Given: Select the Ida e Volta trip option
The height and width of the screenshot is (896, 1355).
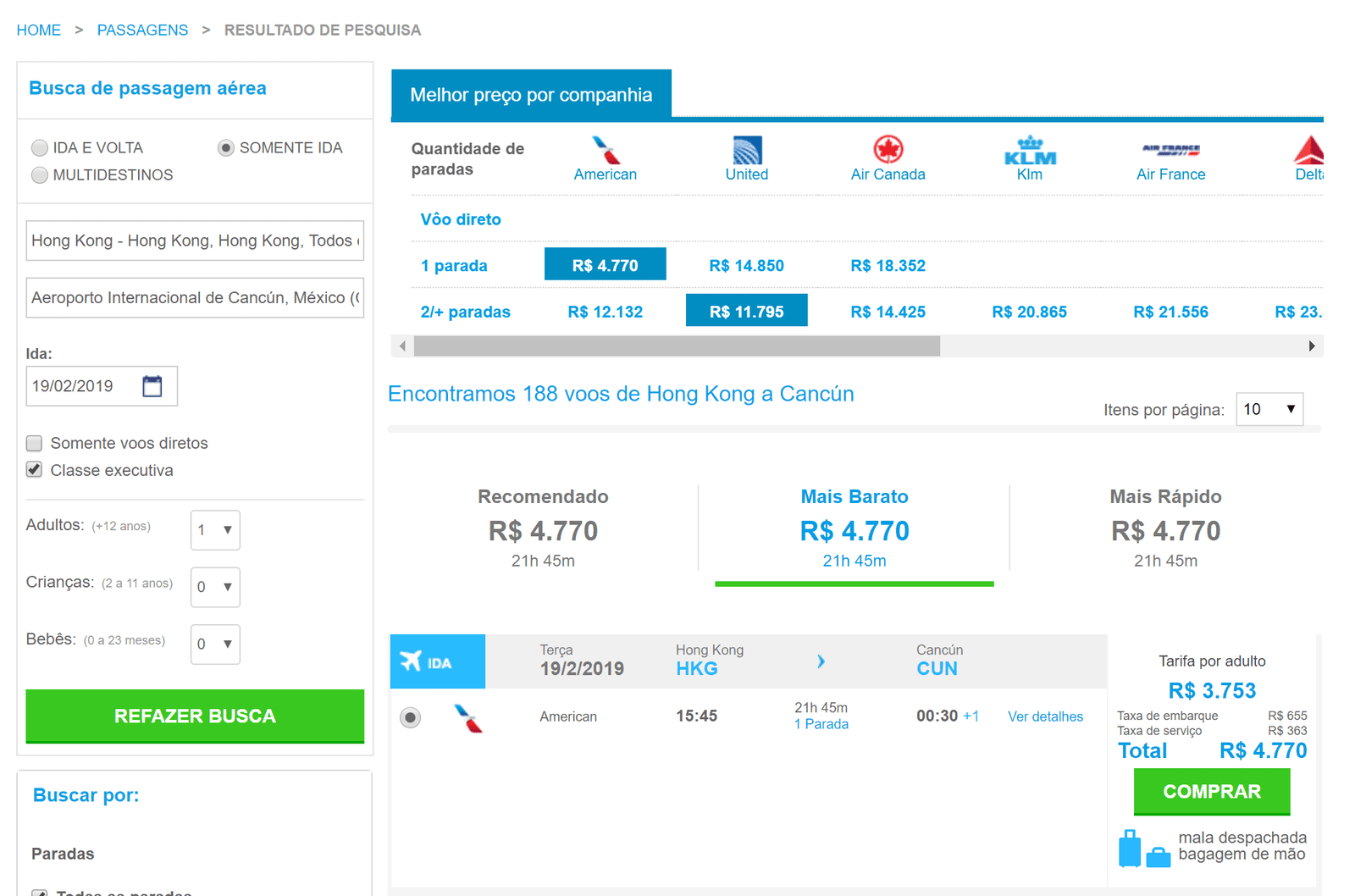Looking at the screenshot, I should 40,148.
